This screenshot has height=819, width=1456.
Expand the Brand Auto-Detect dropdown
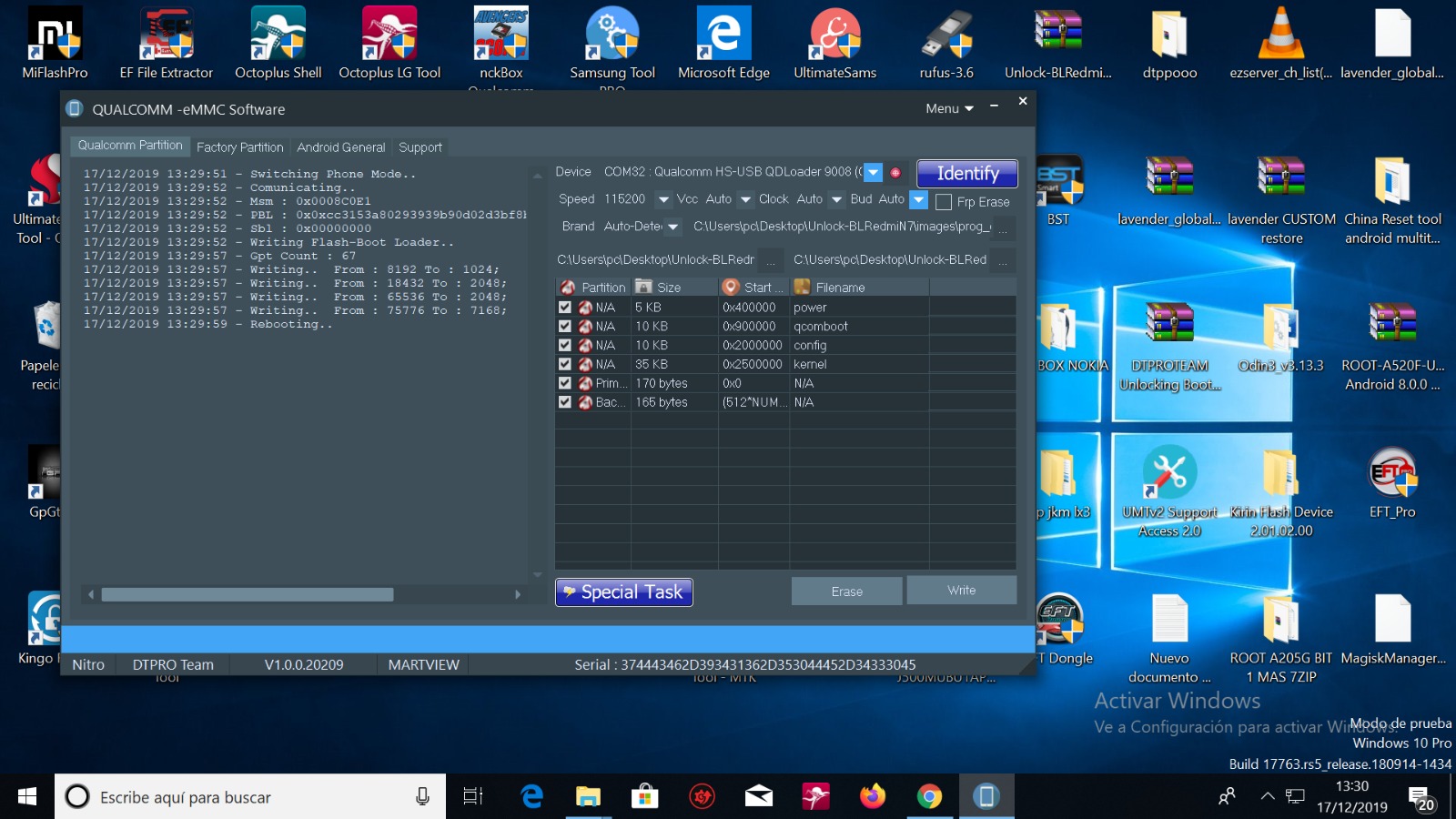pyautogui.click(x=672, y=227)
